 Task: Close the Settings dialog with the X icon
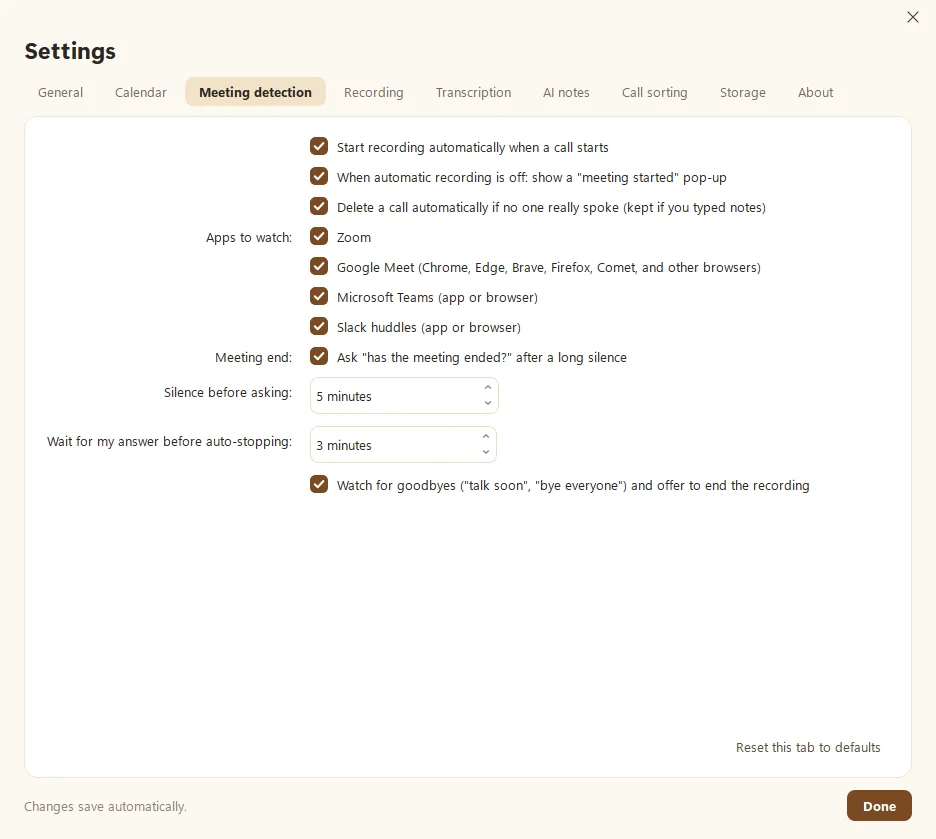[x=912, y=17]
